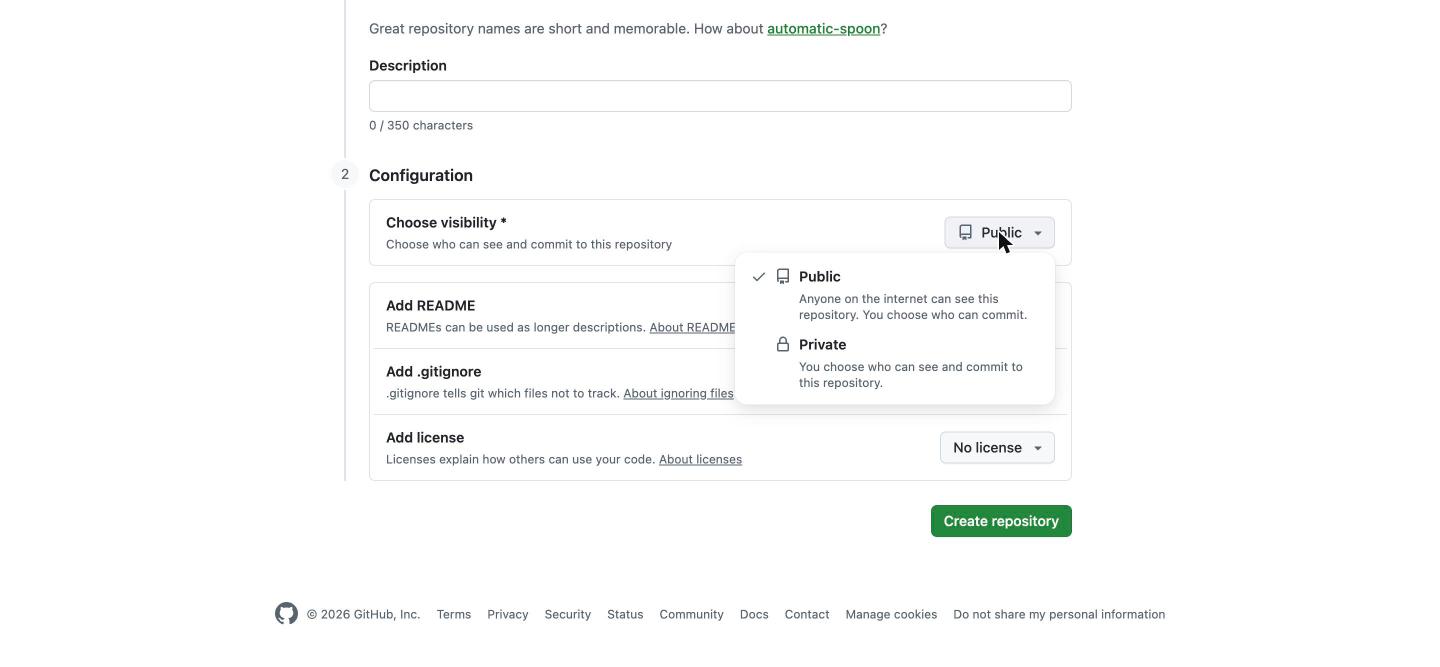Click the GitHub logo in the footer

click(286, 614)
